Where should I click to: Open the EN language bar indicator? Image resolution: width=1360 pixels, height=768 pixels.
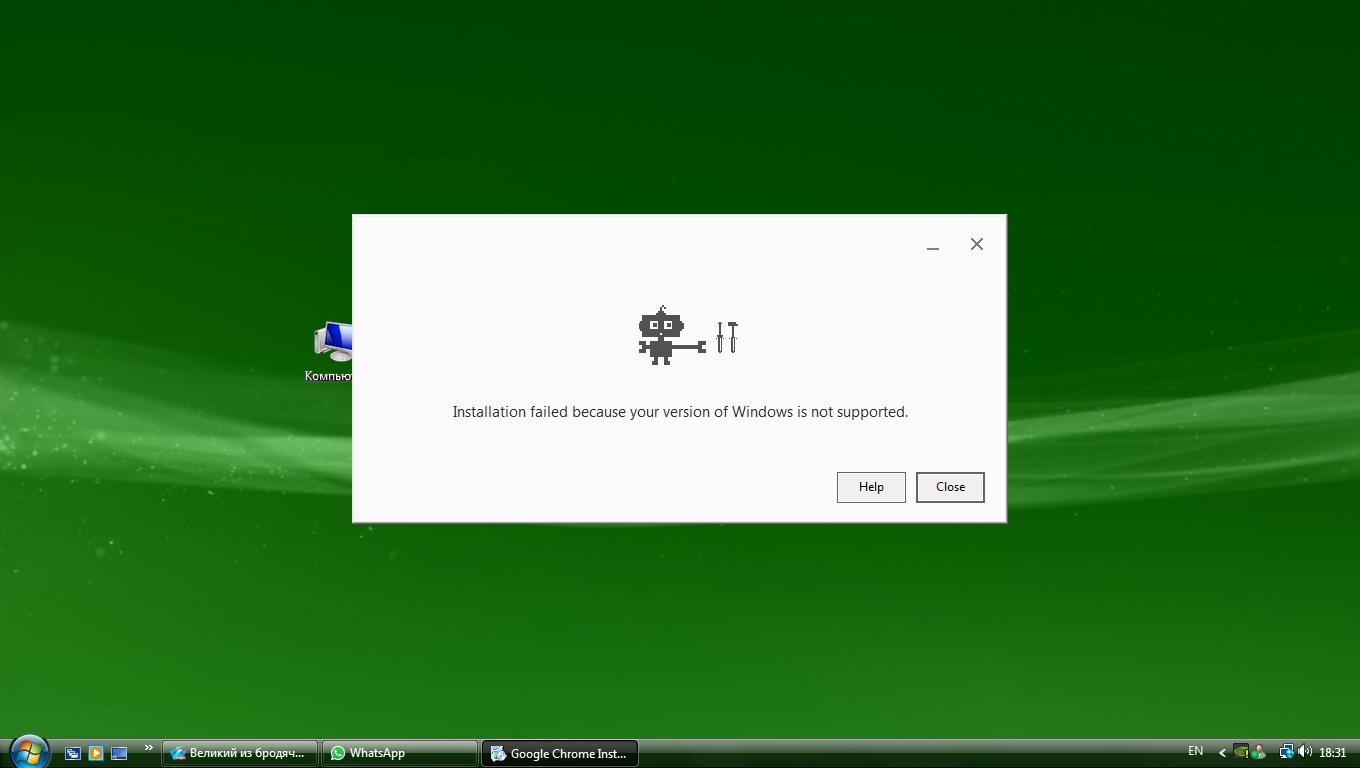pyautogui.click(x=1195, y=751)
